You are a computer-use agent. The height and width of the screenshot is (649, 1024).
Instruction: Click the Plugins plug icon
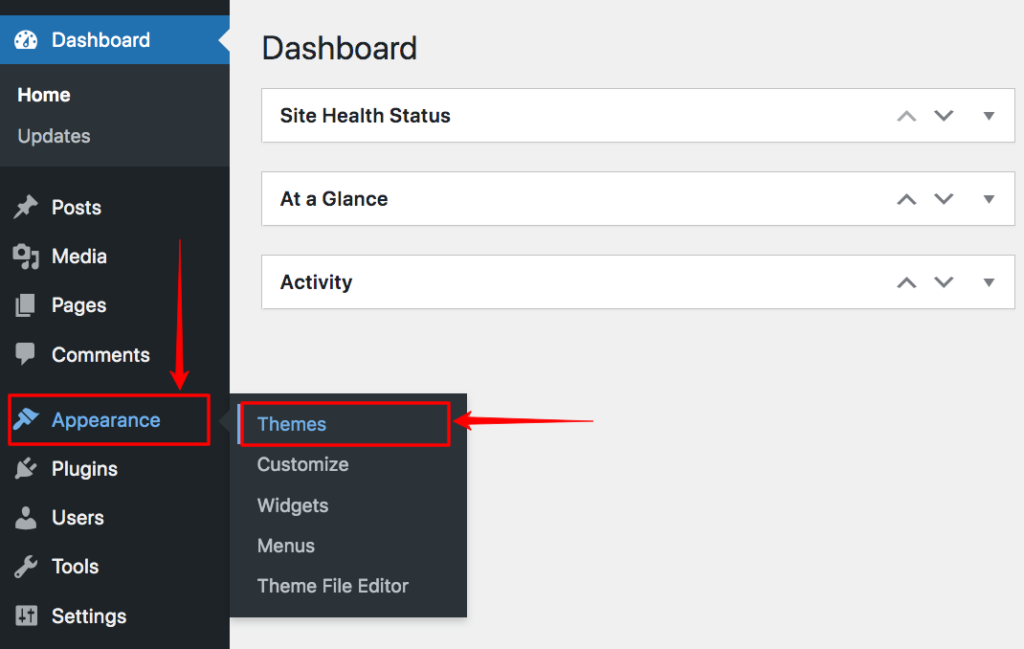[25, 468]
